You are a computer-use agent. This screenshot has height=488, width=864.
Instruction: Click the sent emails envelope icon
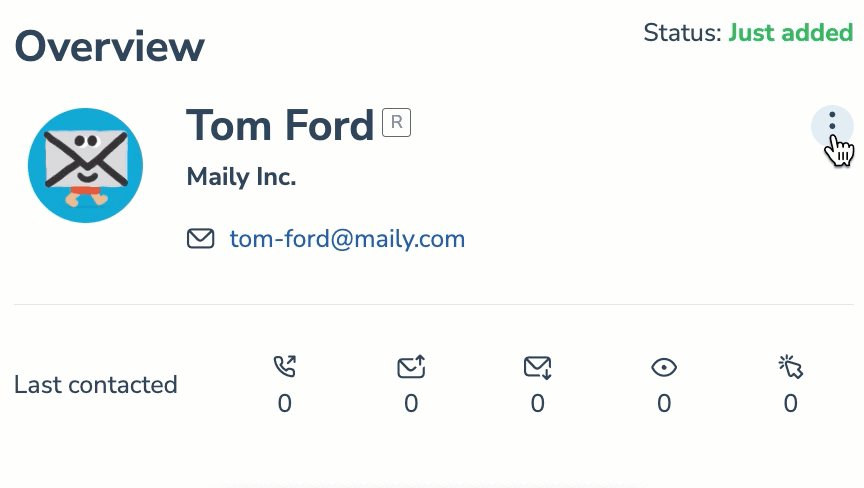(411, 367)
